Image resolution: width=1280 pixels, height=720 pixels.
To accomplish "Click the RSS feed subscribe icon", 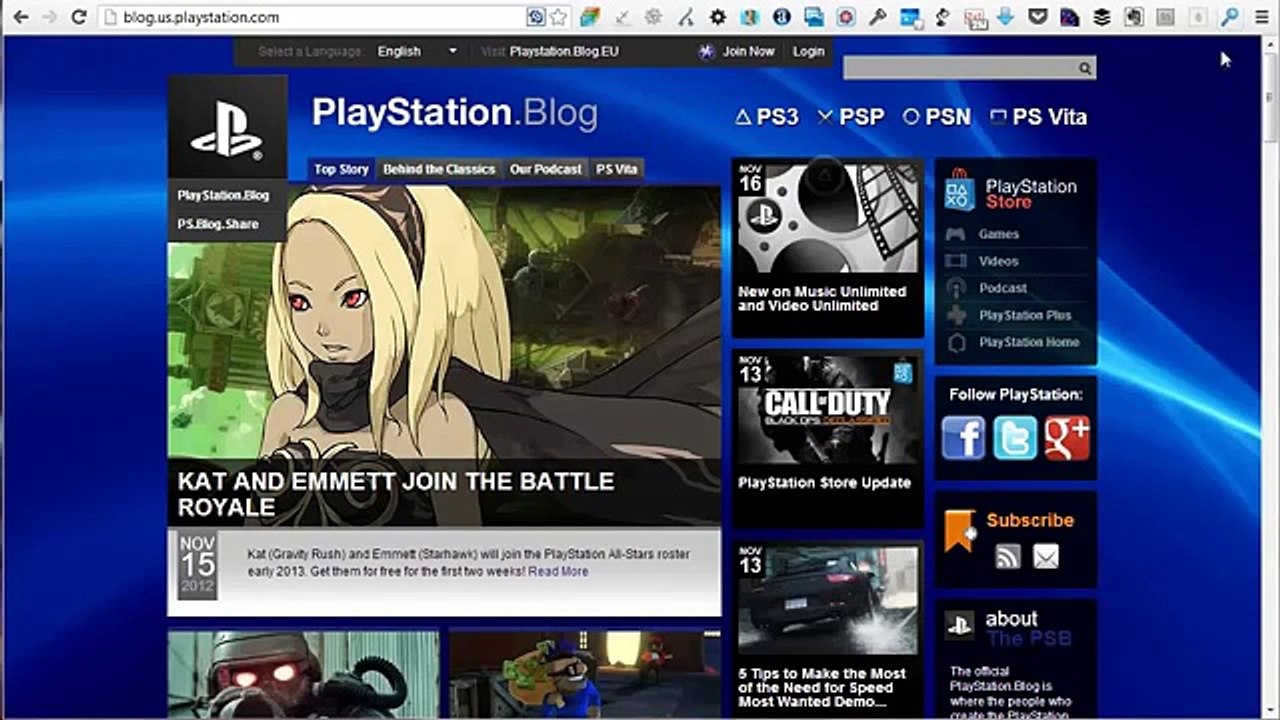I will (x=1008, y=557).
